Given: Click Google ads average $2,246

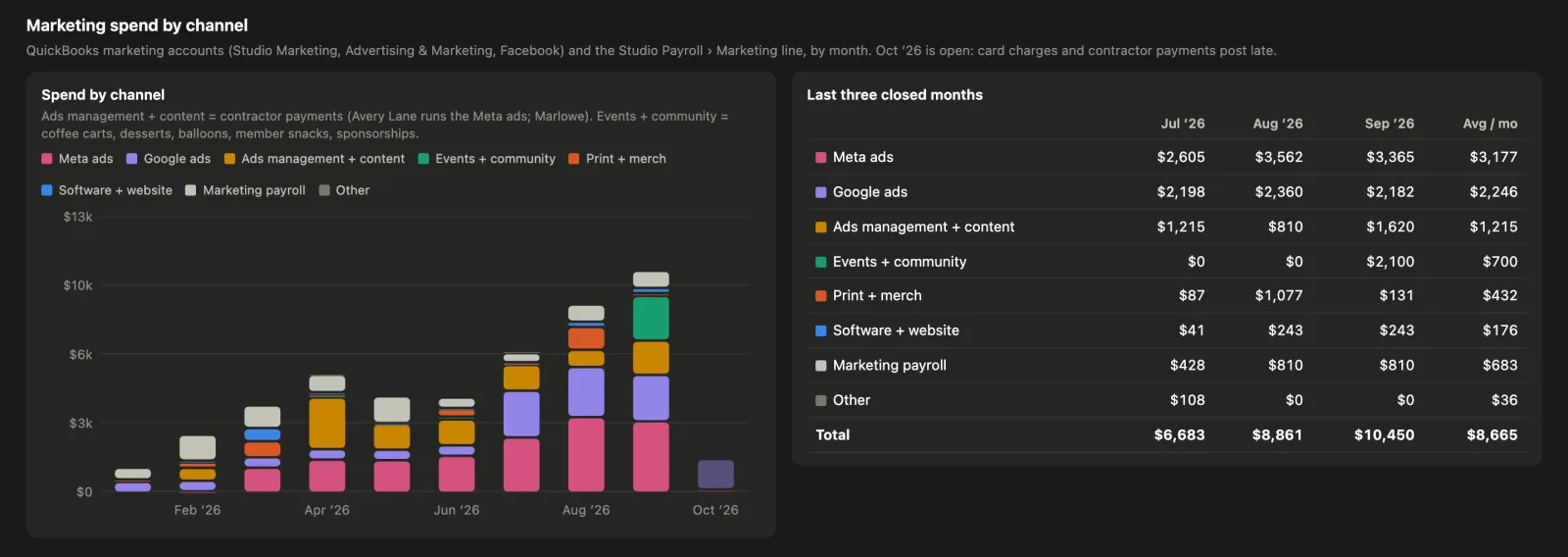Looking at the screenshot, I should [1494, 192].
